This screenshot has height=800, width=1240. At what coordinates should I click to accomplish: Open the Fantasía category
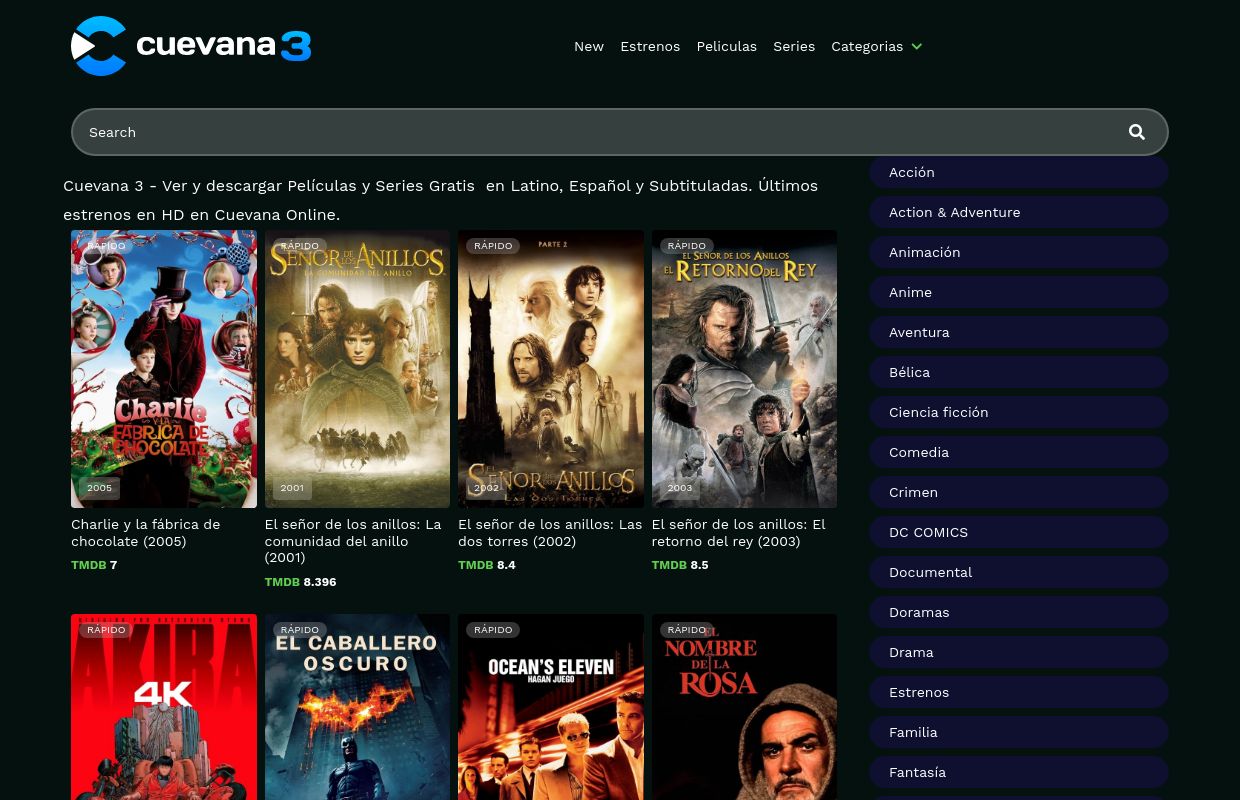tap(1019, 772)
